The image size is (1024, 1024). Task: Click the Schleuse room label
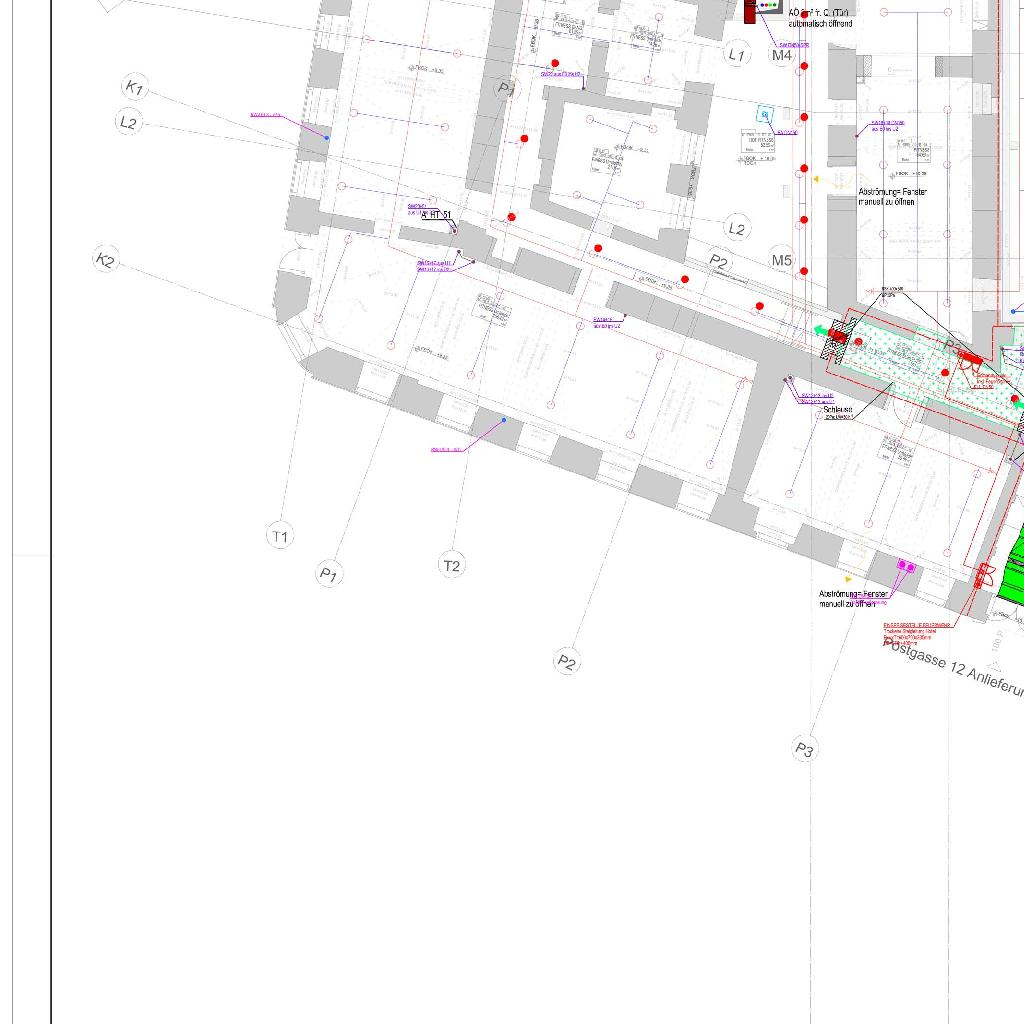838,409
